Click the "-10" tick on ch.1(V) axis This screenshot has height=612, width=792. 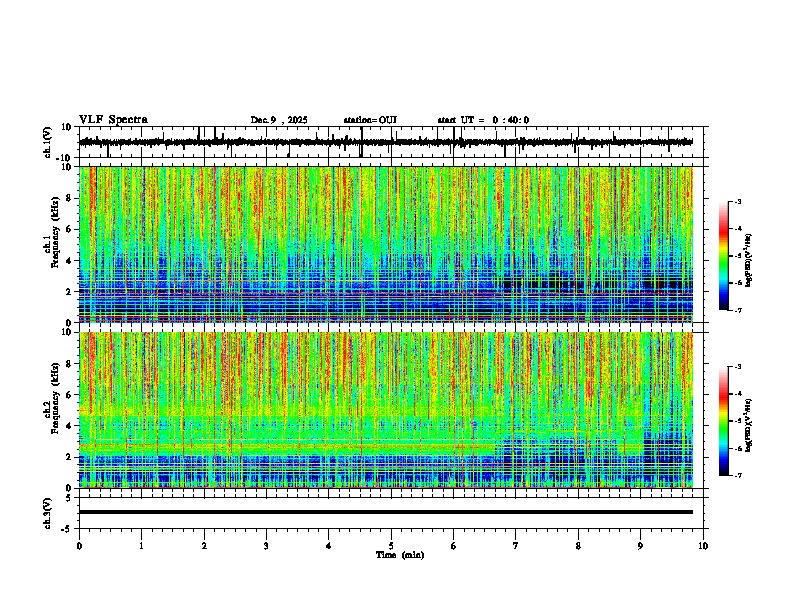point(65,158)
